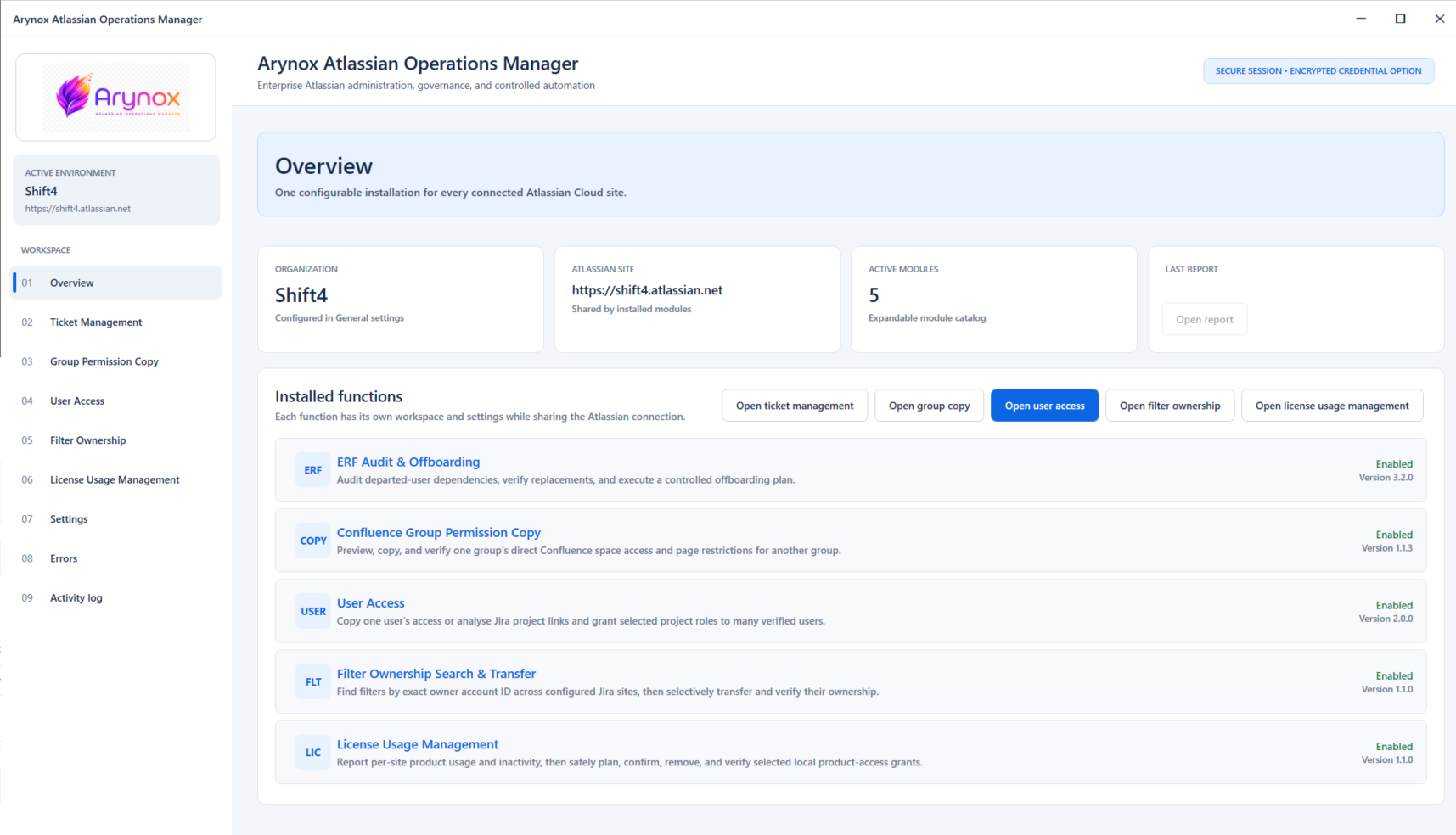This screenshot has width=1456, height=835.
Task: Click the Arynox logo image
Action: coord(116,98)
